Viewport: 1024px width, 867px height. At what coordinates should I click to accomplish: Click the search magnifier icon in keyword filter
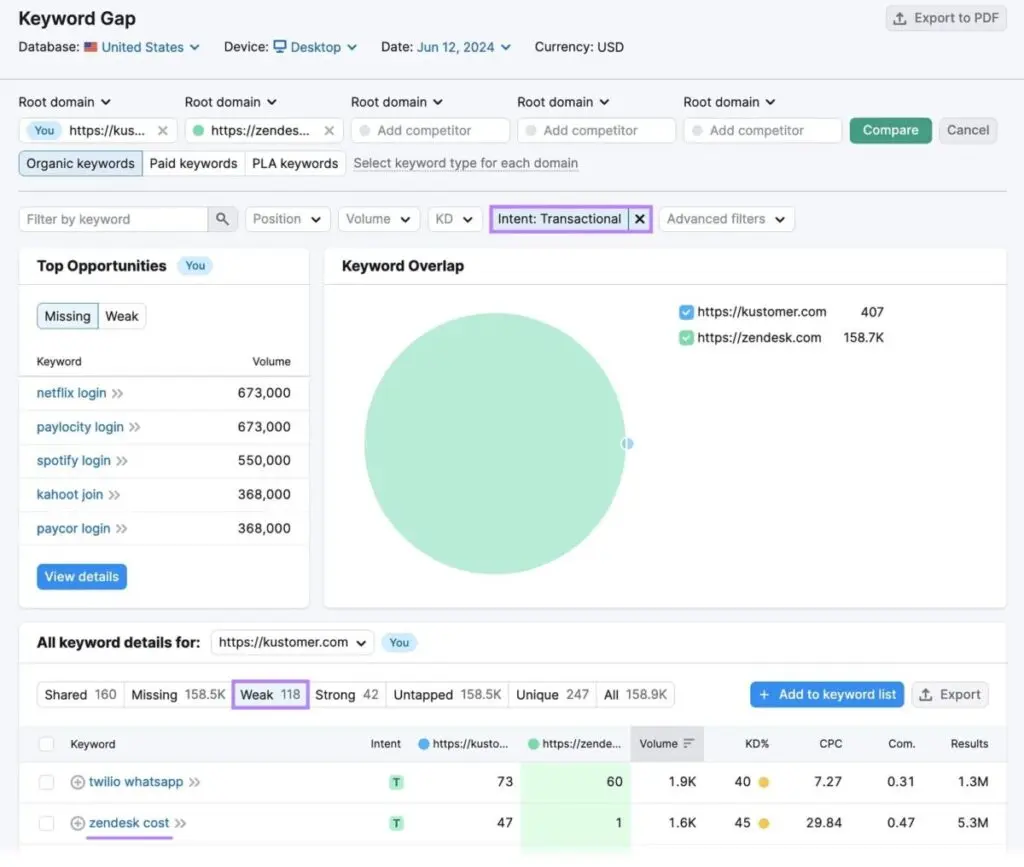pos(222,219)
